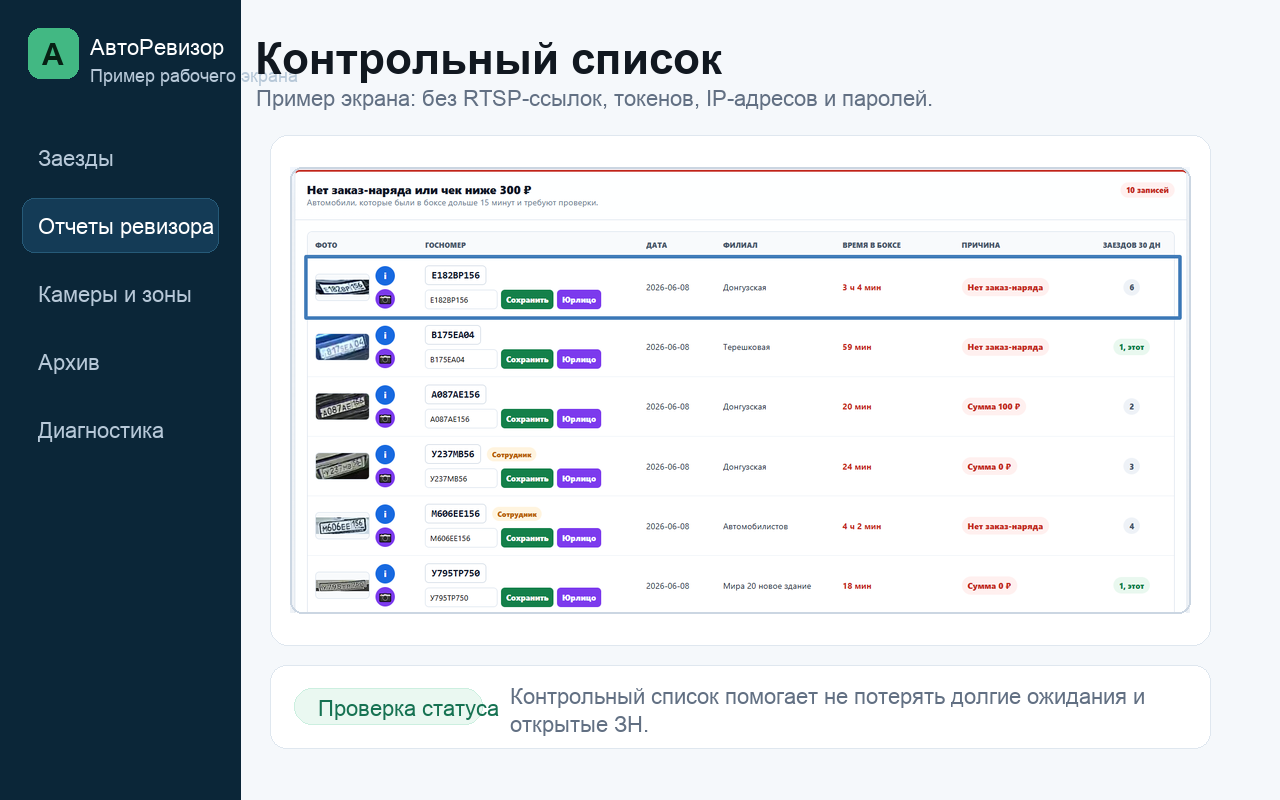Open info icon for plate У795ТР750
The width and height of the screenshot is (1280, 800).
tap(385, 574)
